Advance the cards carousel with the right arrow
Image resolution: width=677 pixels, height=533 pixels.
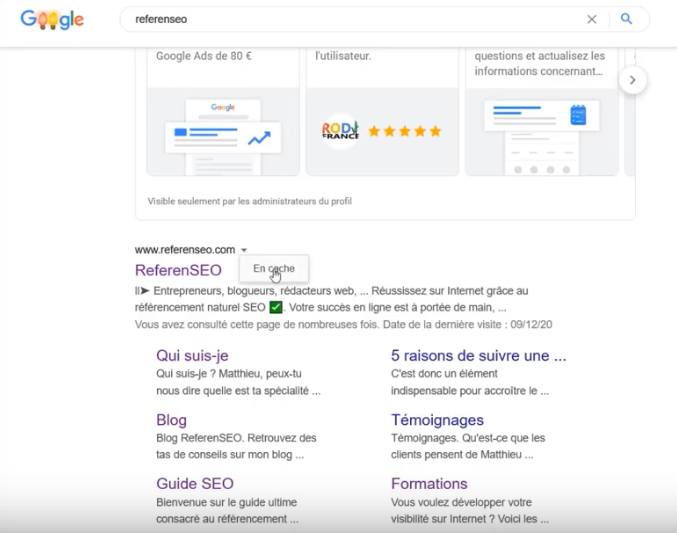click(633, 80)
